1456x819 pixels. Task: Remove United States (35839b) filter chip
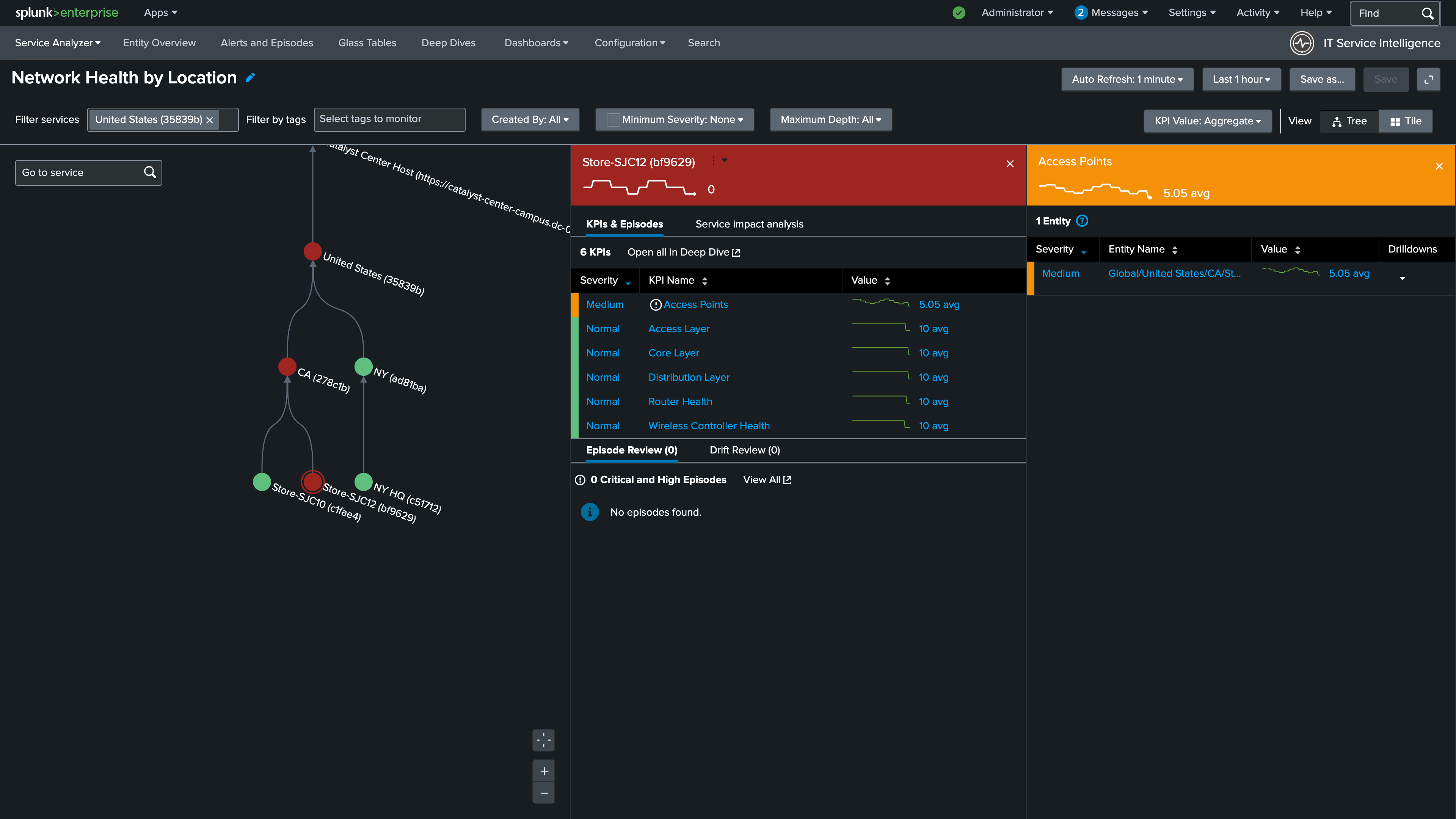[210, 120]
